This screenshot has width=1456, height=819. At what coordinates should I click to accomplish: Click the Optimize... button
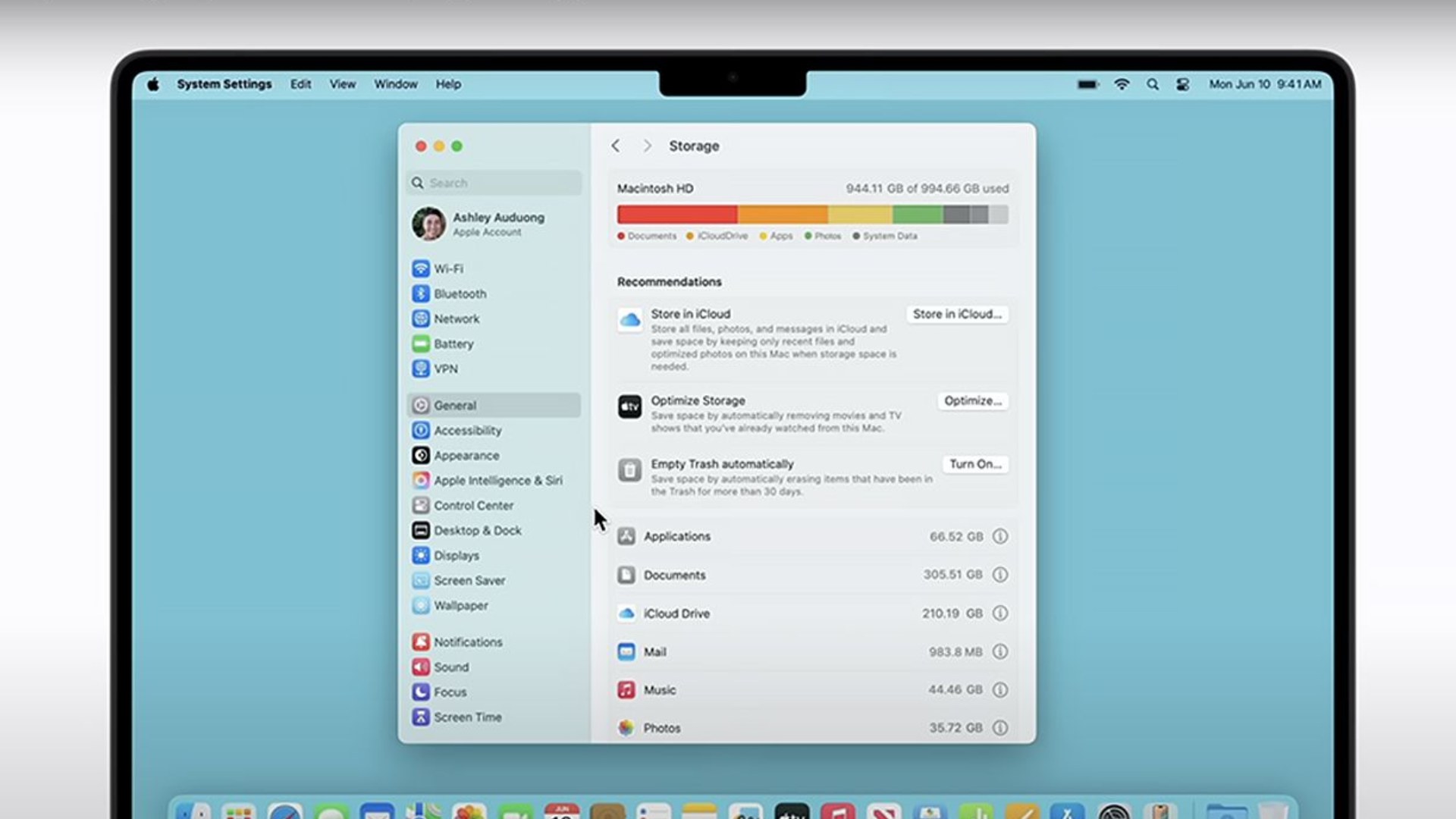click(973, 400)
